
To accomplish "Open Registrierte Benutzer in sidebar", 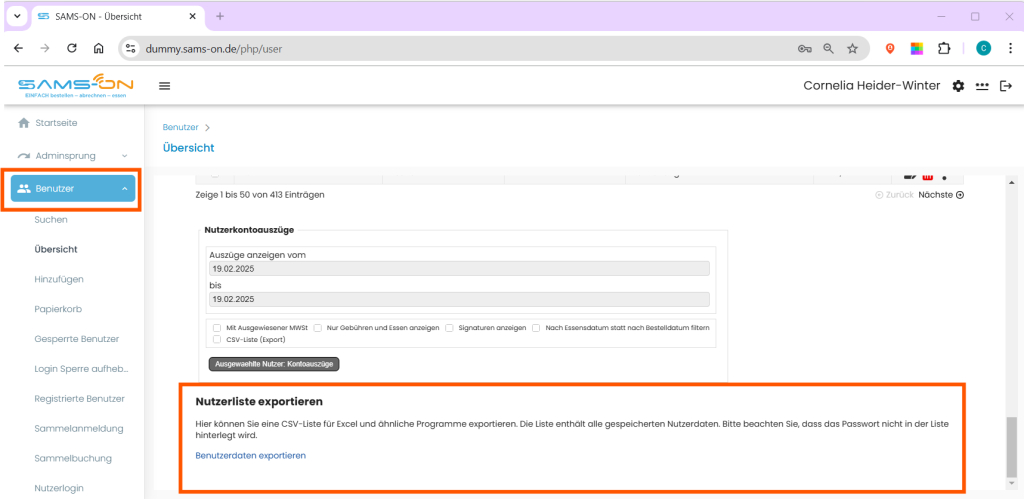I will click(80, 398).
